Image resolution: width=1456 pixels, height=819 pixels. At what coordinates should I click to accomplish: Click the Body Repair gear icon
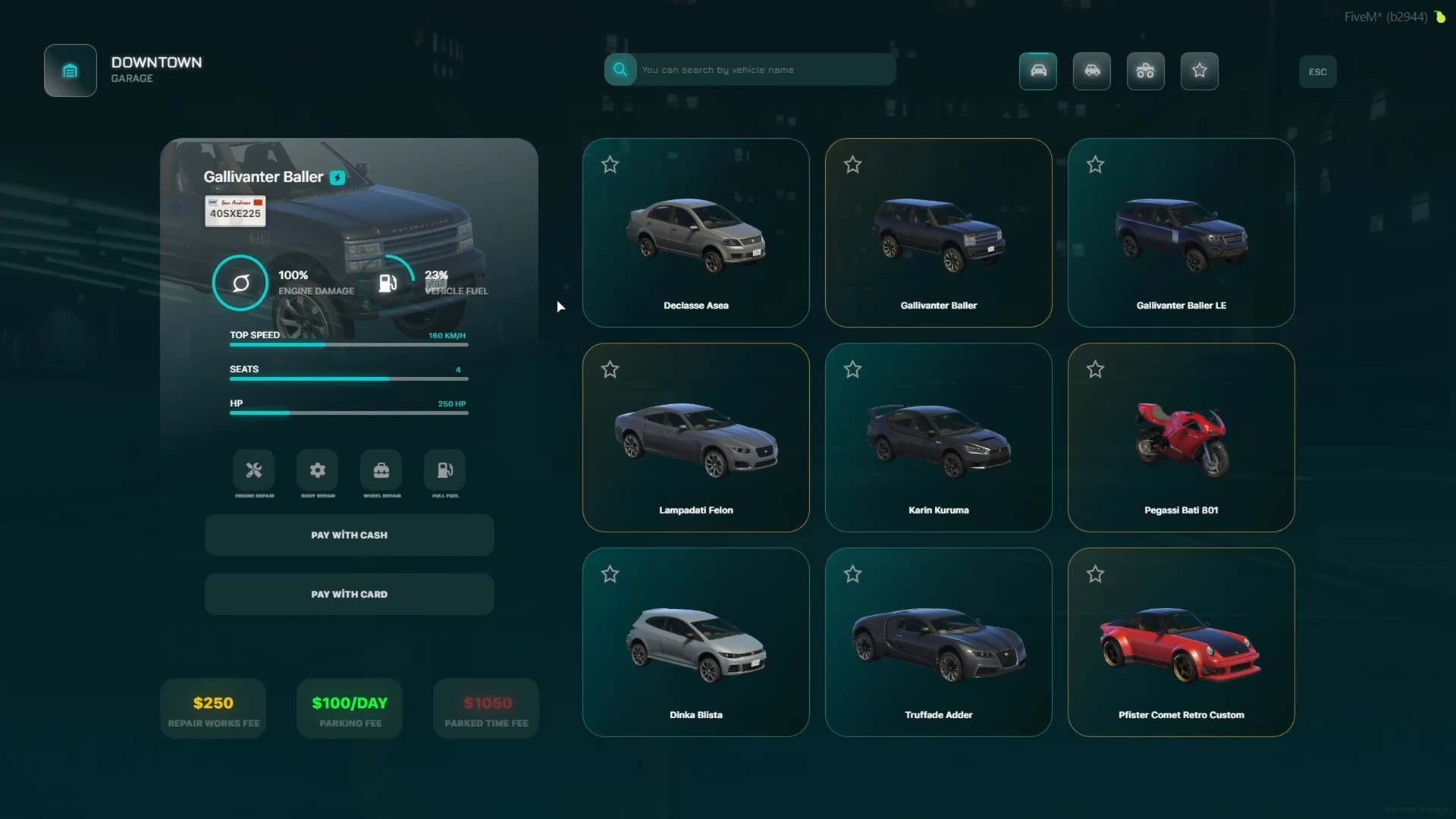click(x=318, y=470)
